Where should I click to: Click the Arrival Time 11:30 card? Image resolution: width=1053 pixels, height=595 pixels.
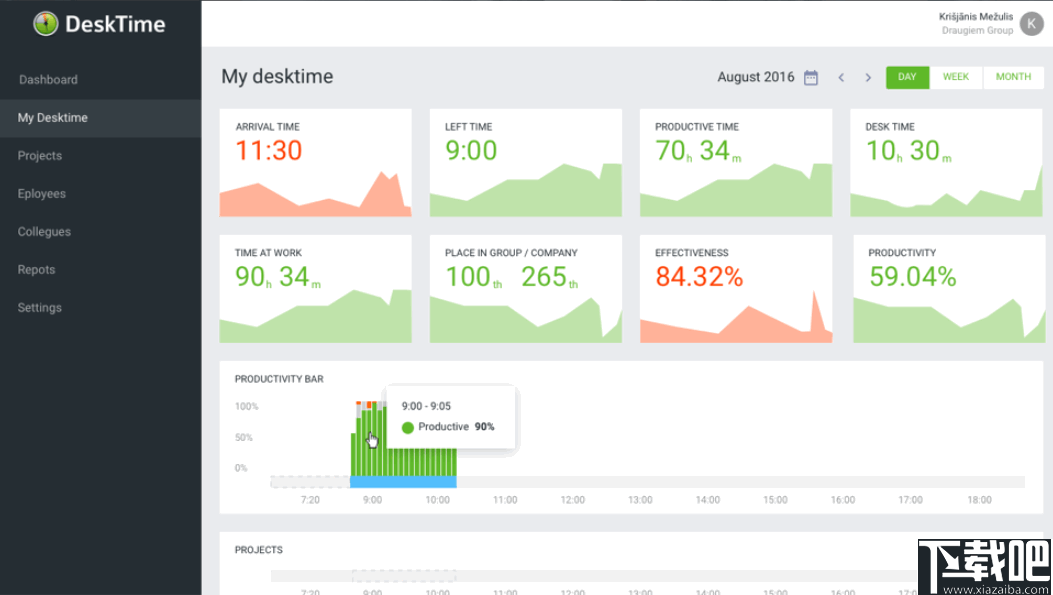(316, 163)
